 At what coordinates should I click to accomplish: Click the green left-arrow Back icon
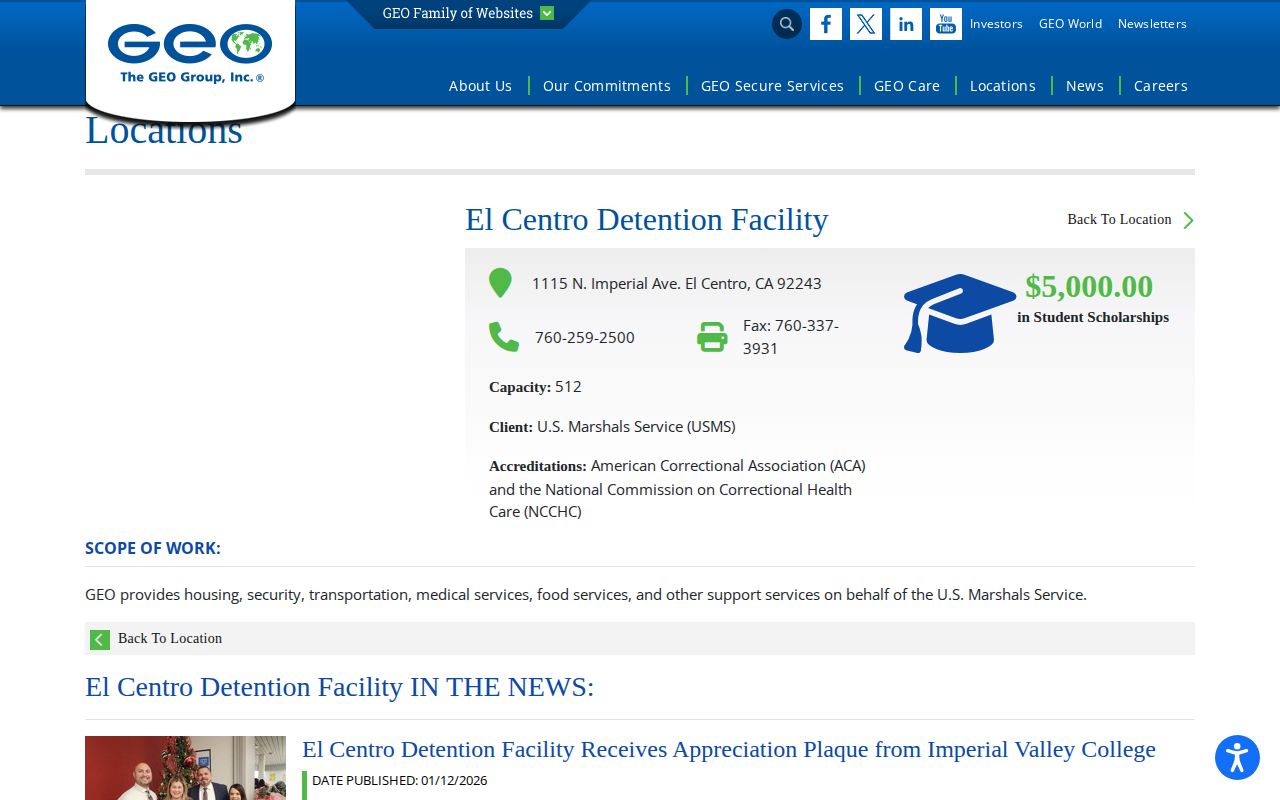pyautogui.click(x=100, y=639)
